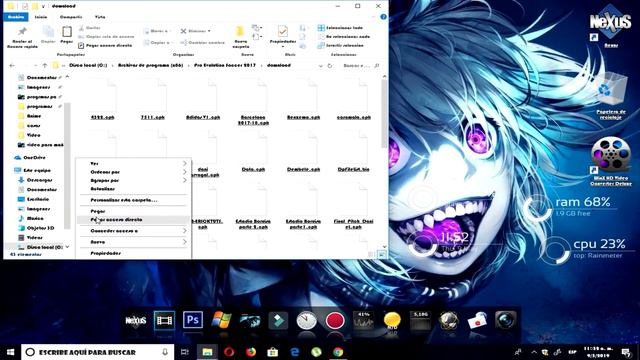Screen dimensions: 640x360
Task: Choose Pegar in the context menu
Action: coord(133,211)
